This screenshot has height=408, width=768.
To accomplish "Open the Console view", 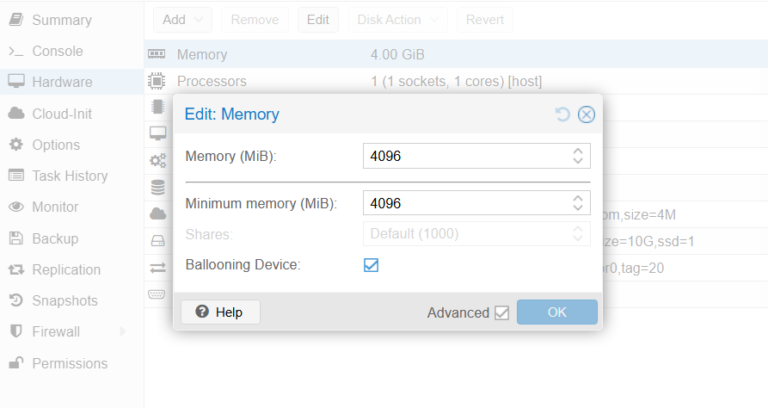I will tap(57, 51).
